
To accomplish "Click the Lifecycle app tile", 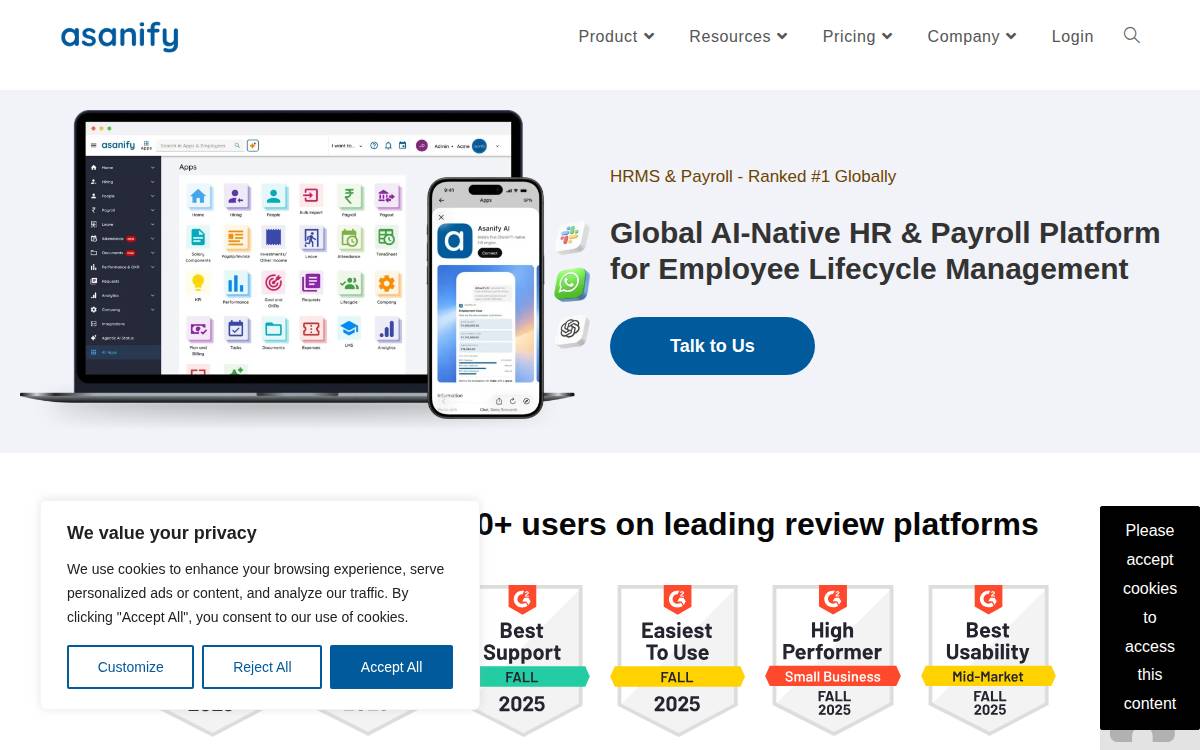I will coord(349,286).
